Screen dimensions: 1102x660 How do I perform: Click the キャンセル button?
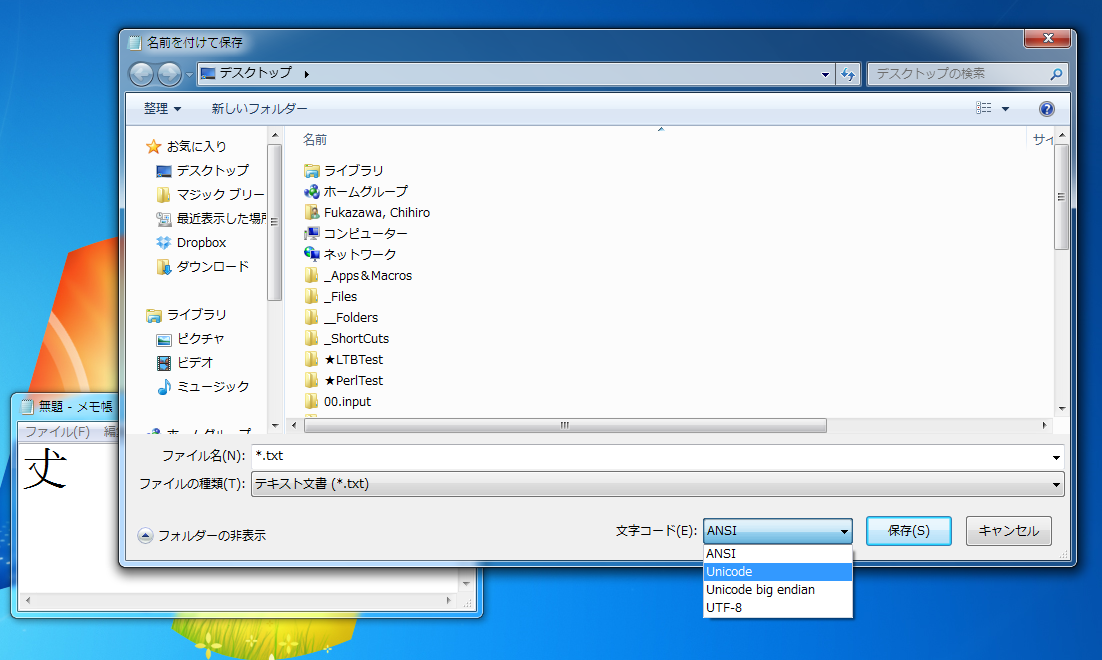[x=1009, y=531]
